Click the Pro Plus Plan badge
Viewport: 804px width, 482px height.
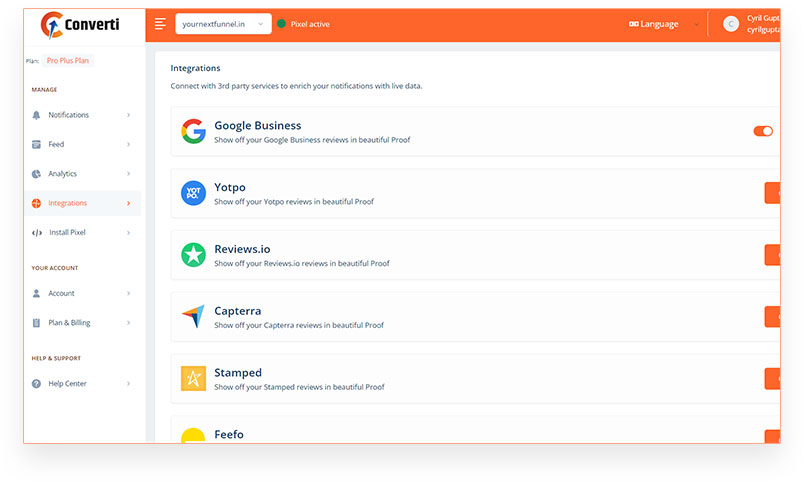(68, 61)
